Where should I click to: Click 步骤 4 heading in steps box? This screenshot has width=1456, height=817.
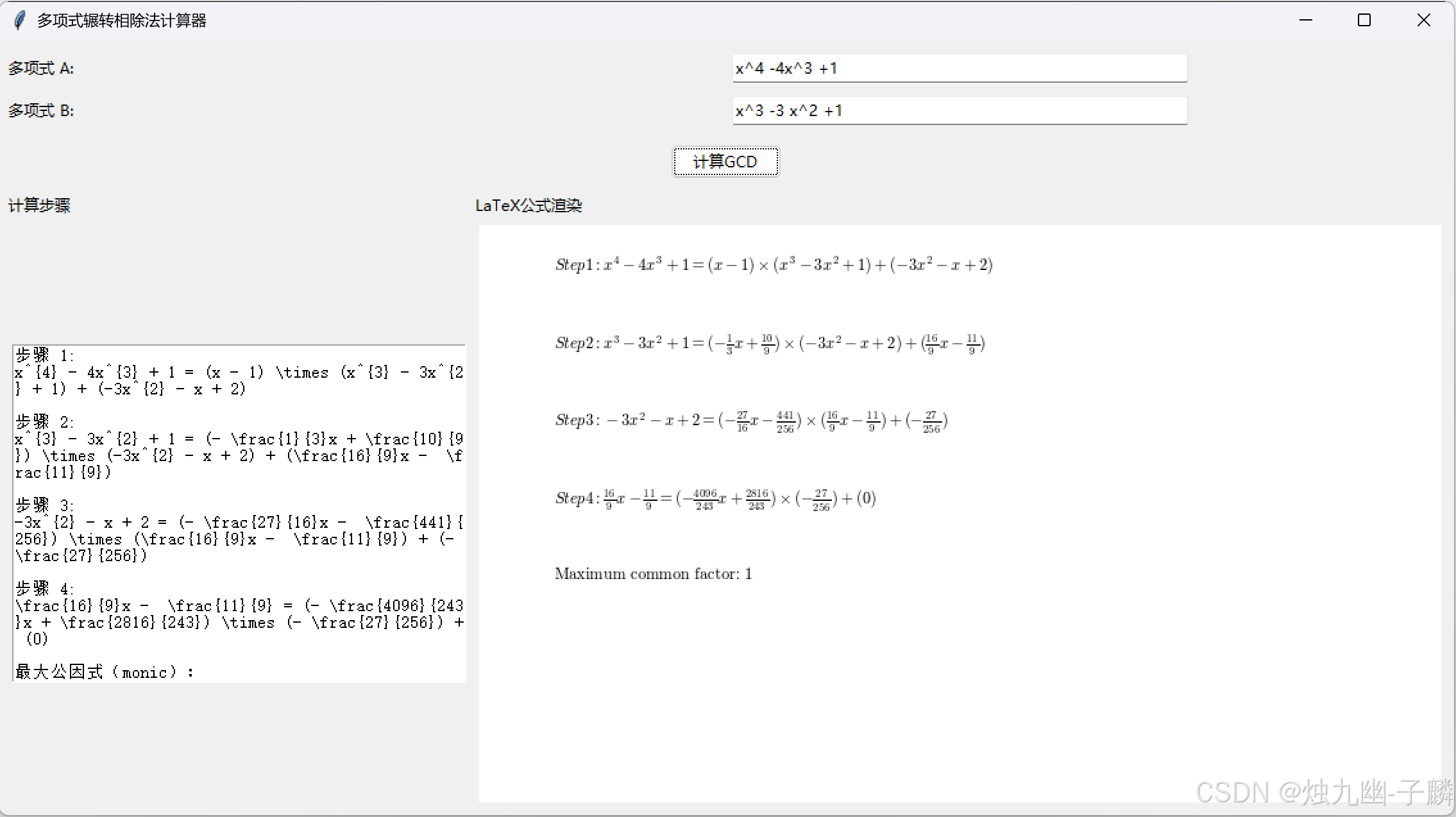point(45,589)
